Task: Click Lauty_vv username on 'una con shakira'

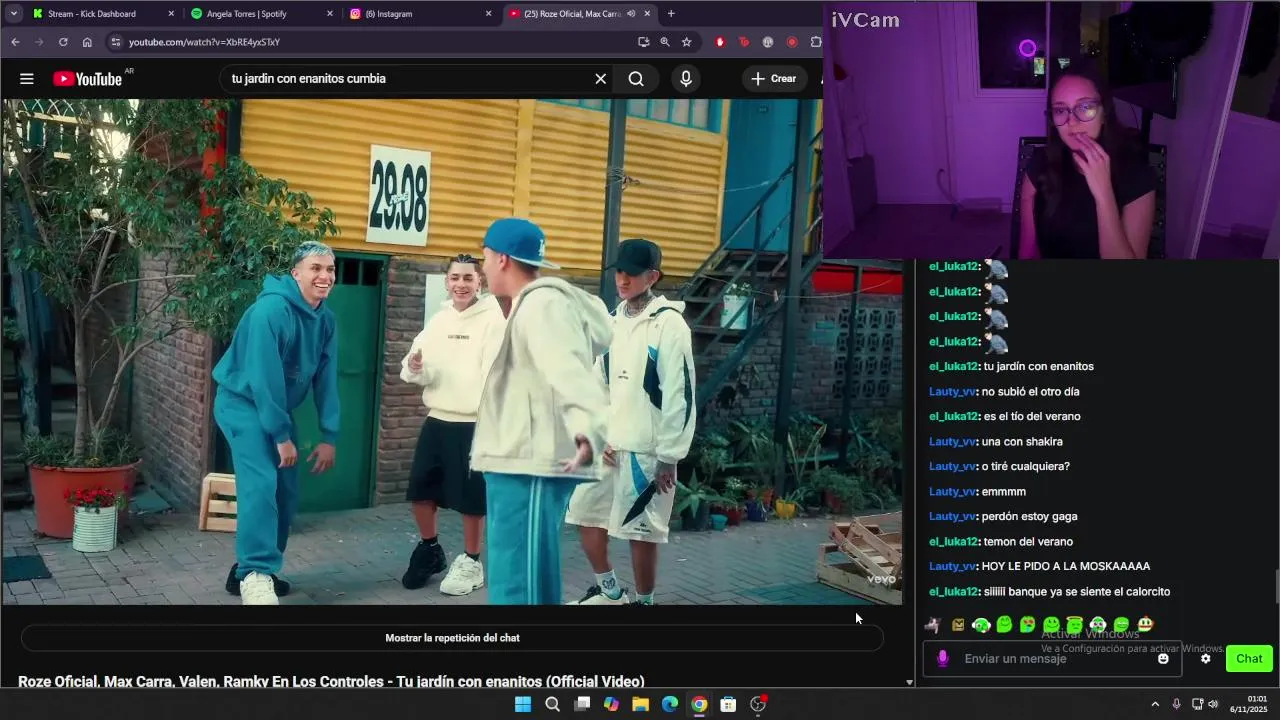Action: pyautogui.click(x=951, y=441)
